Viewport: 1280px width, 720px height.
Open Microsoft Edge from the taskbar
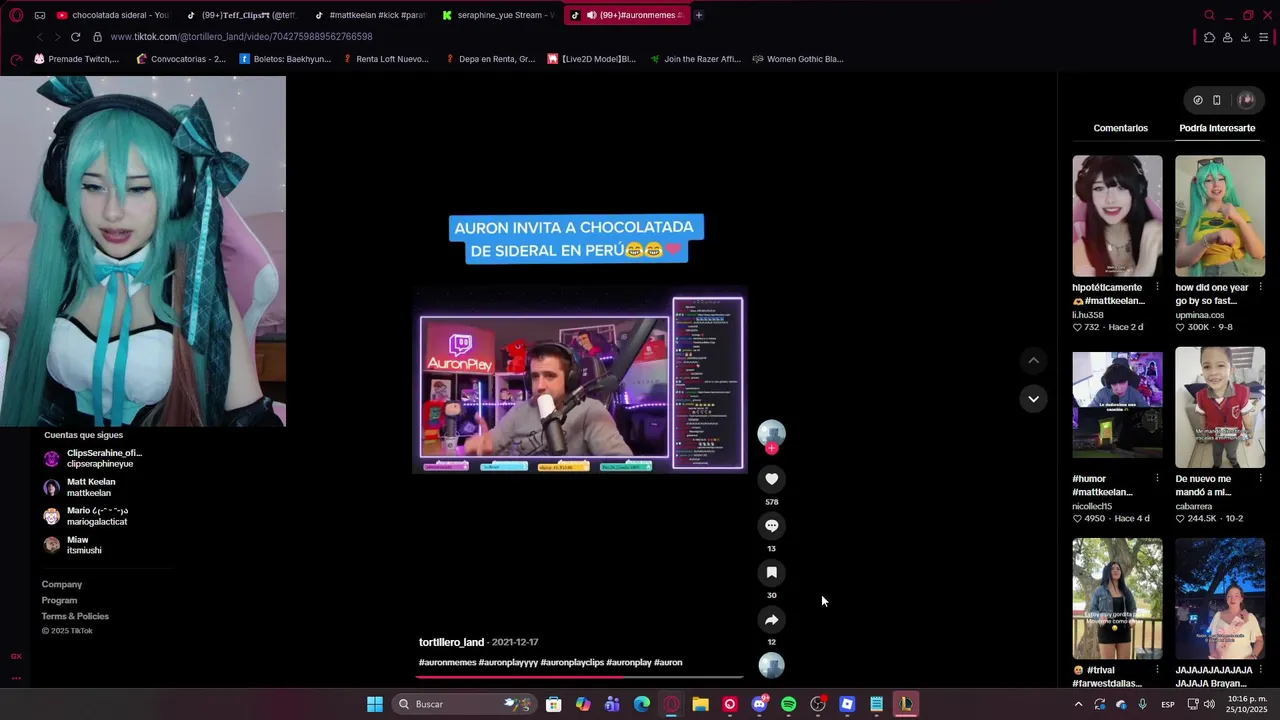[x=642, y=704]
